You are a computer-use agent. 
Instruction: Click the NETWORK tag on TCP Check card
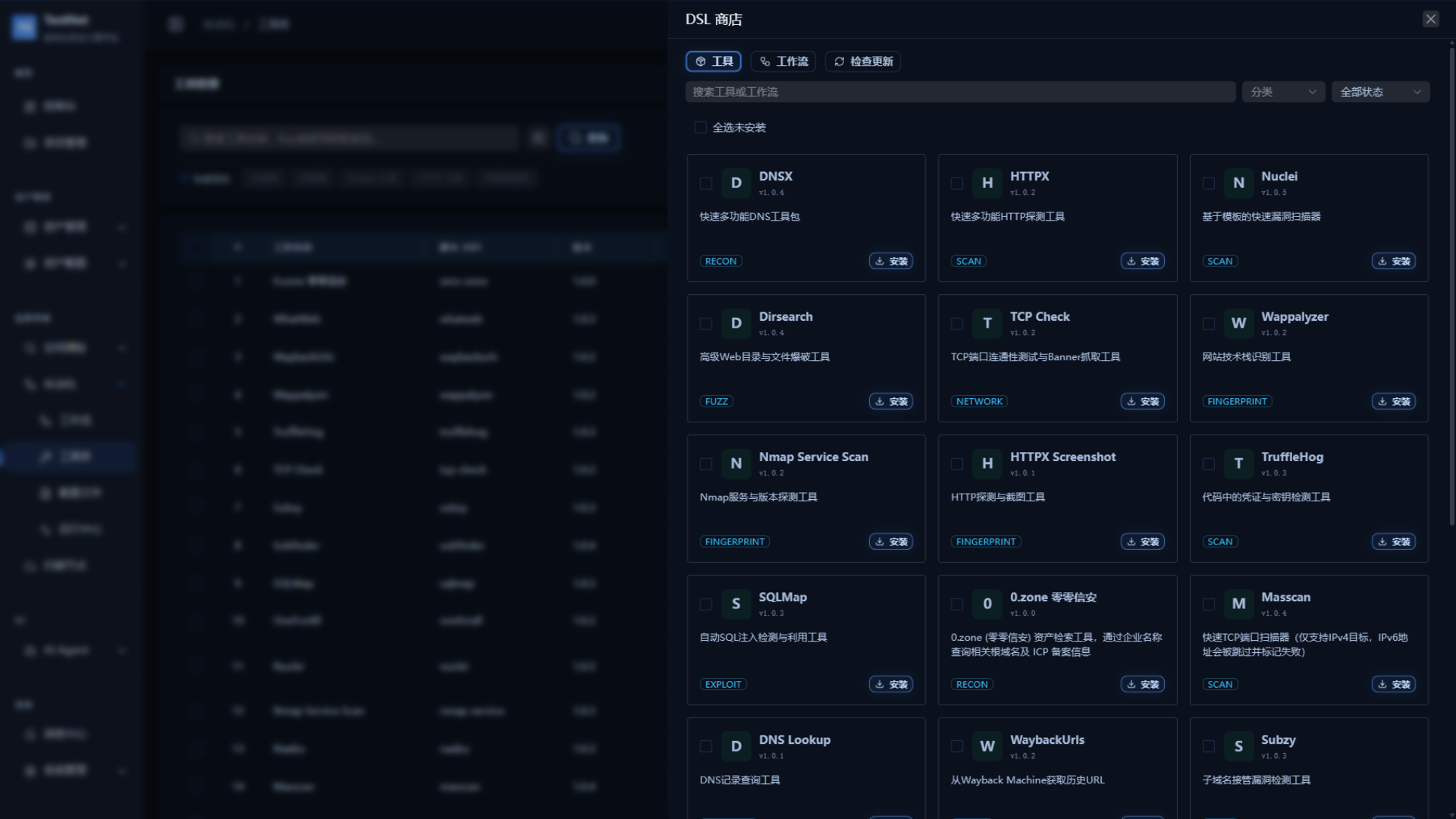point(979,401)
